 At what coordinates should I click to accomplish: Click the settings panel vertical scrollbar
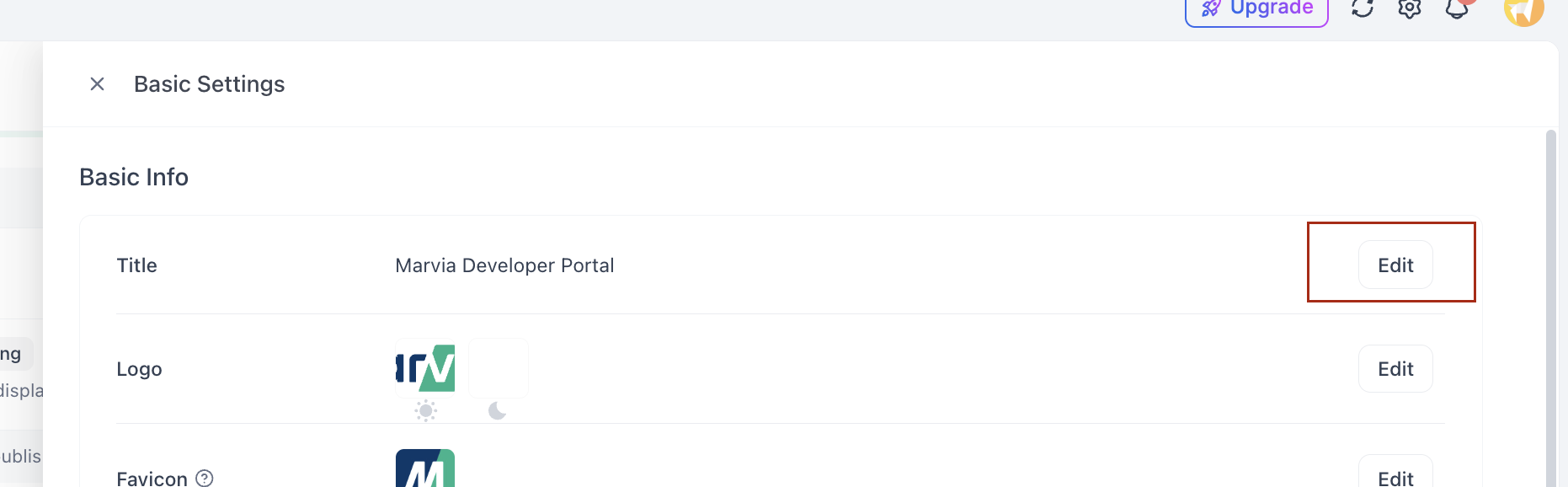pyautogui.click(x=1551, y=303)
